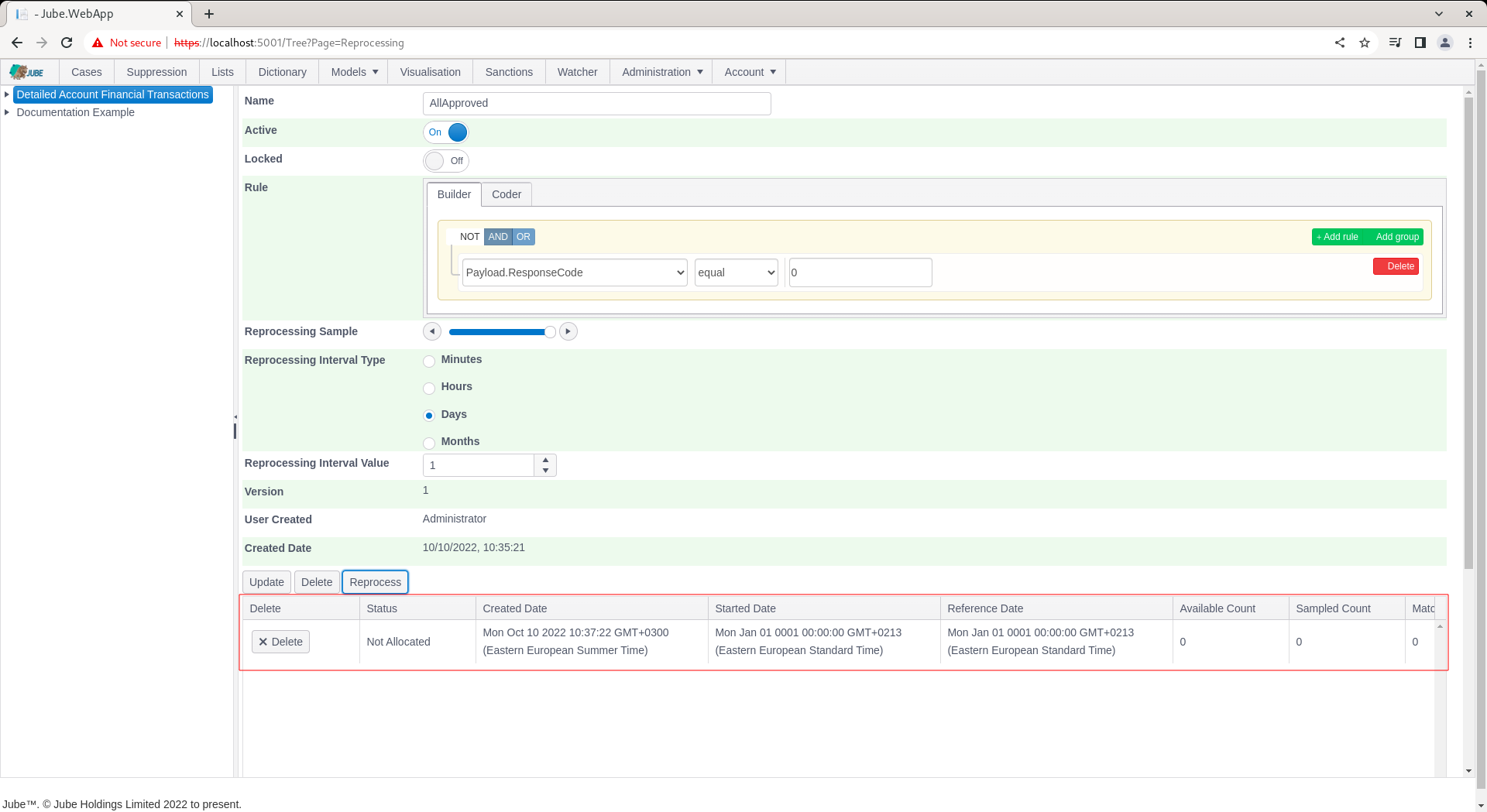Go back using browser back arrow
This screenshot has width=1487, height=812.
click(17, 43)
